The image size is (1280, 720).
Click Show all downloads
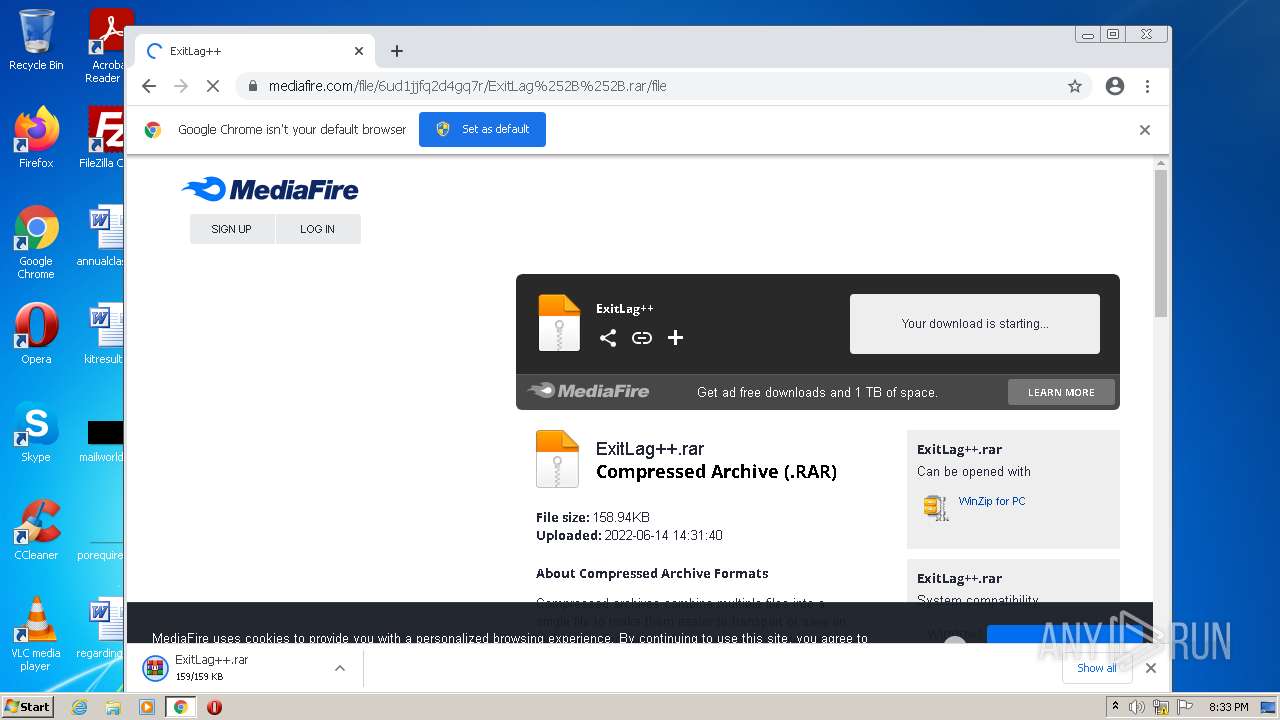[x=1096, y=668]
